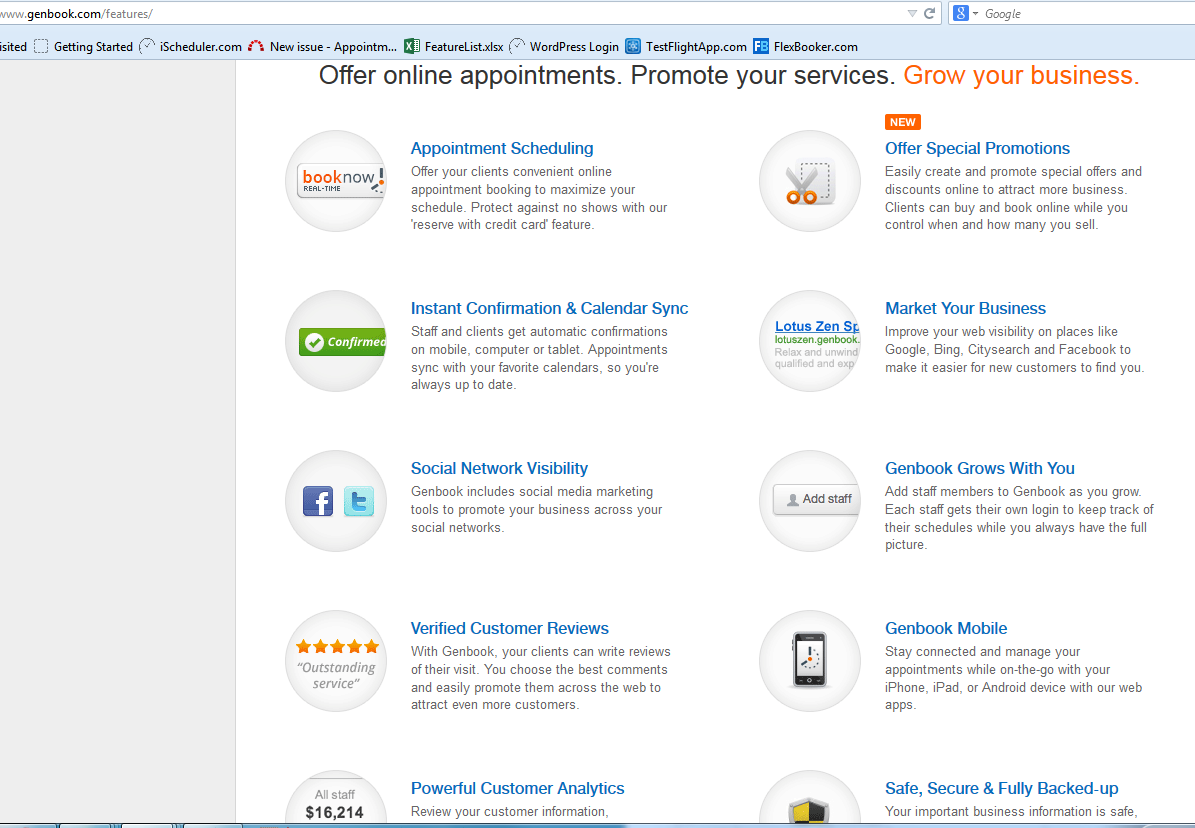Click the Twitter icon in Social Network circle
This screenshot has width=1195, height=828.
point(359,502)
